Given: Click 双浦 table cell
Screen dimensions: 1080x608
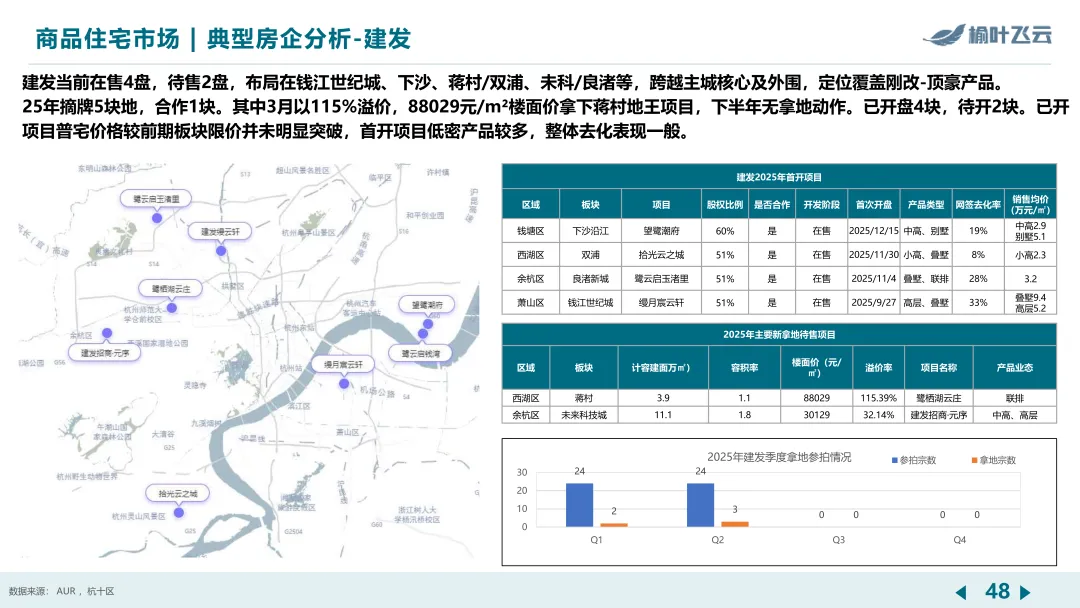Looking at the screenshot, I should 590,255.
